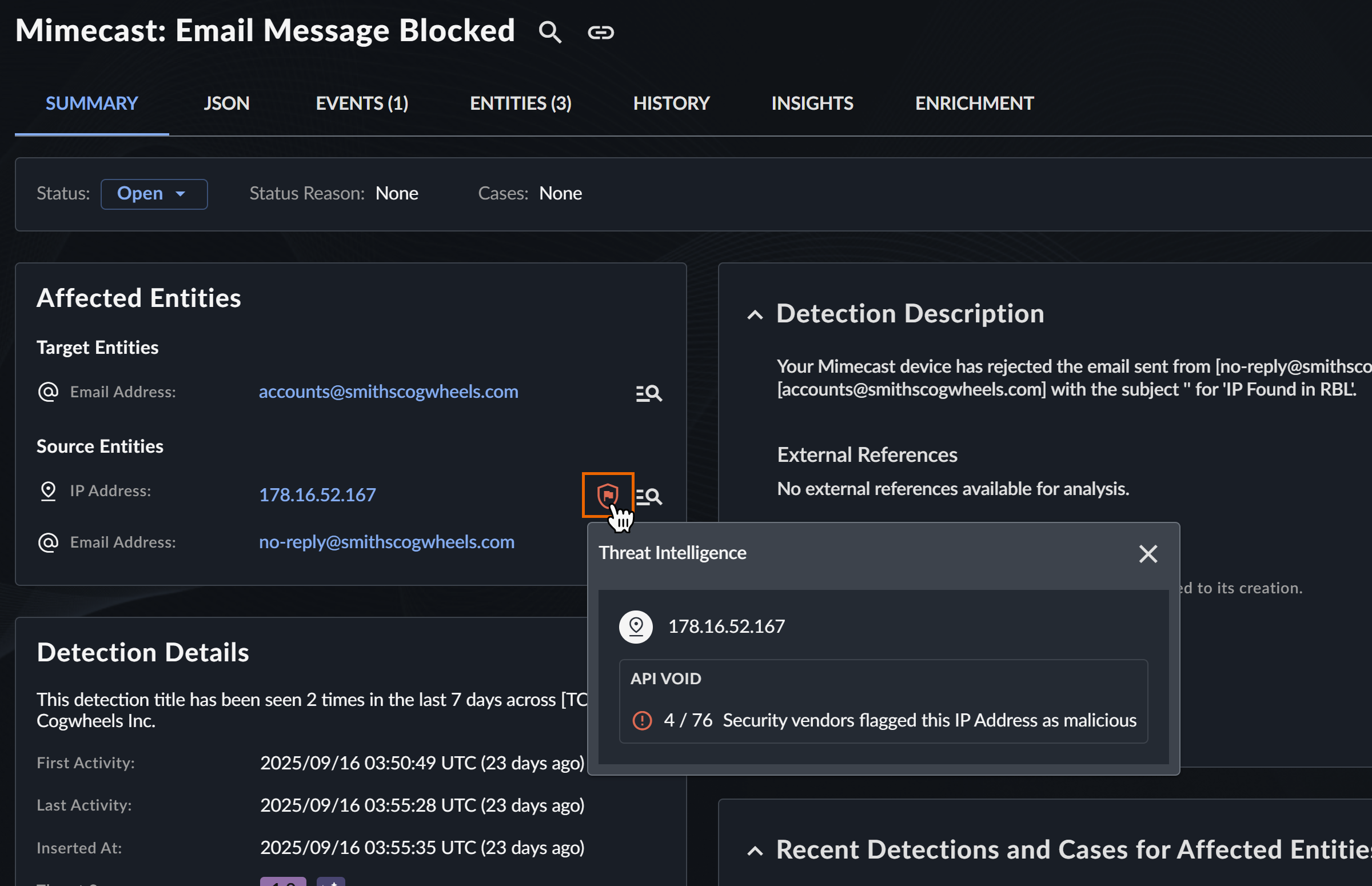Collapse Recent Detections and Cases section

point(755,851)
